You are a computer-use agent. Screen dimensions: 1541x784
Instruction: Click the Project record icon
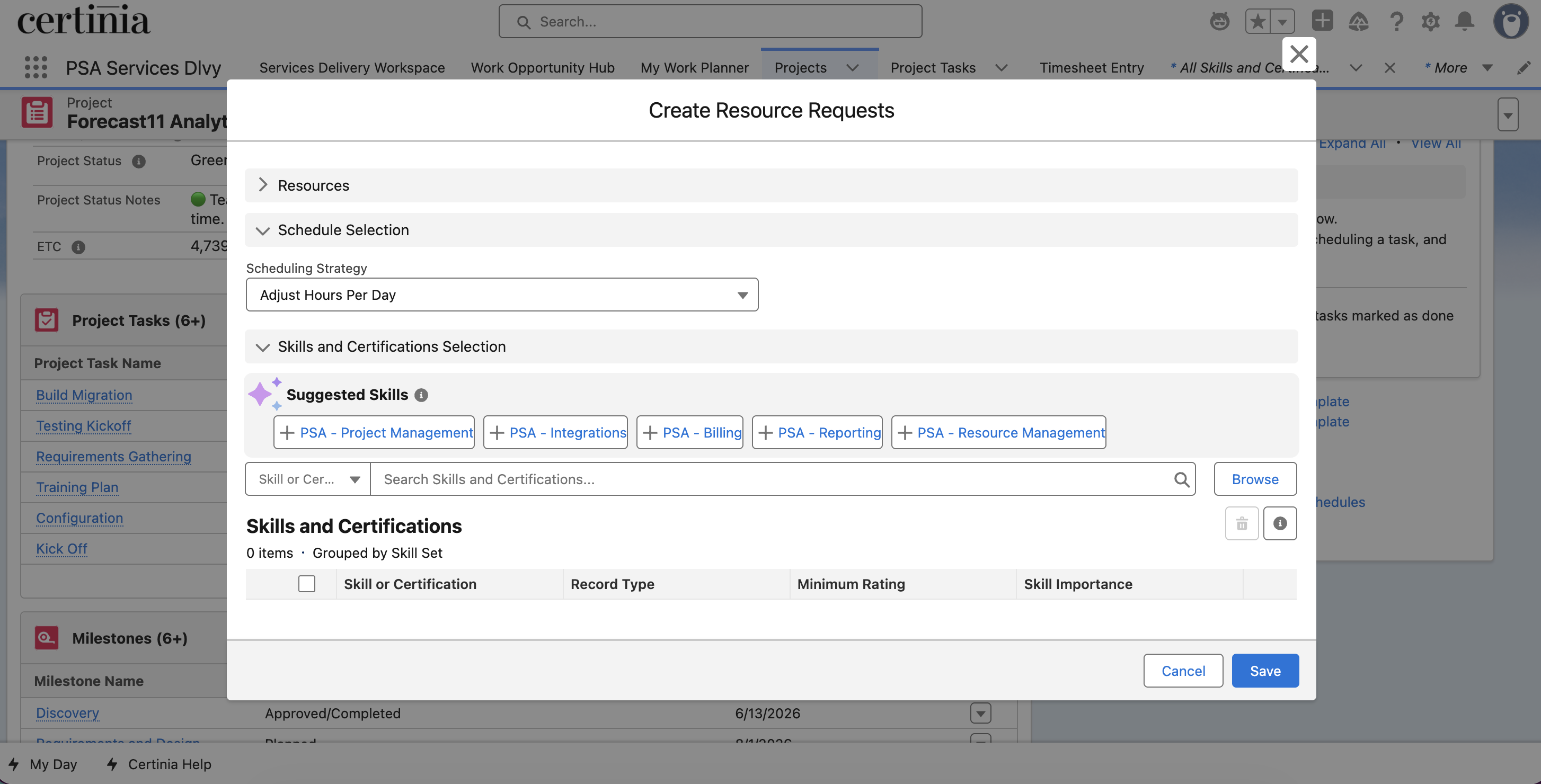[37, 112]
